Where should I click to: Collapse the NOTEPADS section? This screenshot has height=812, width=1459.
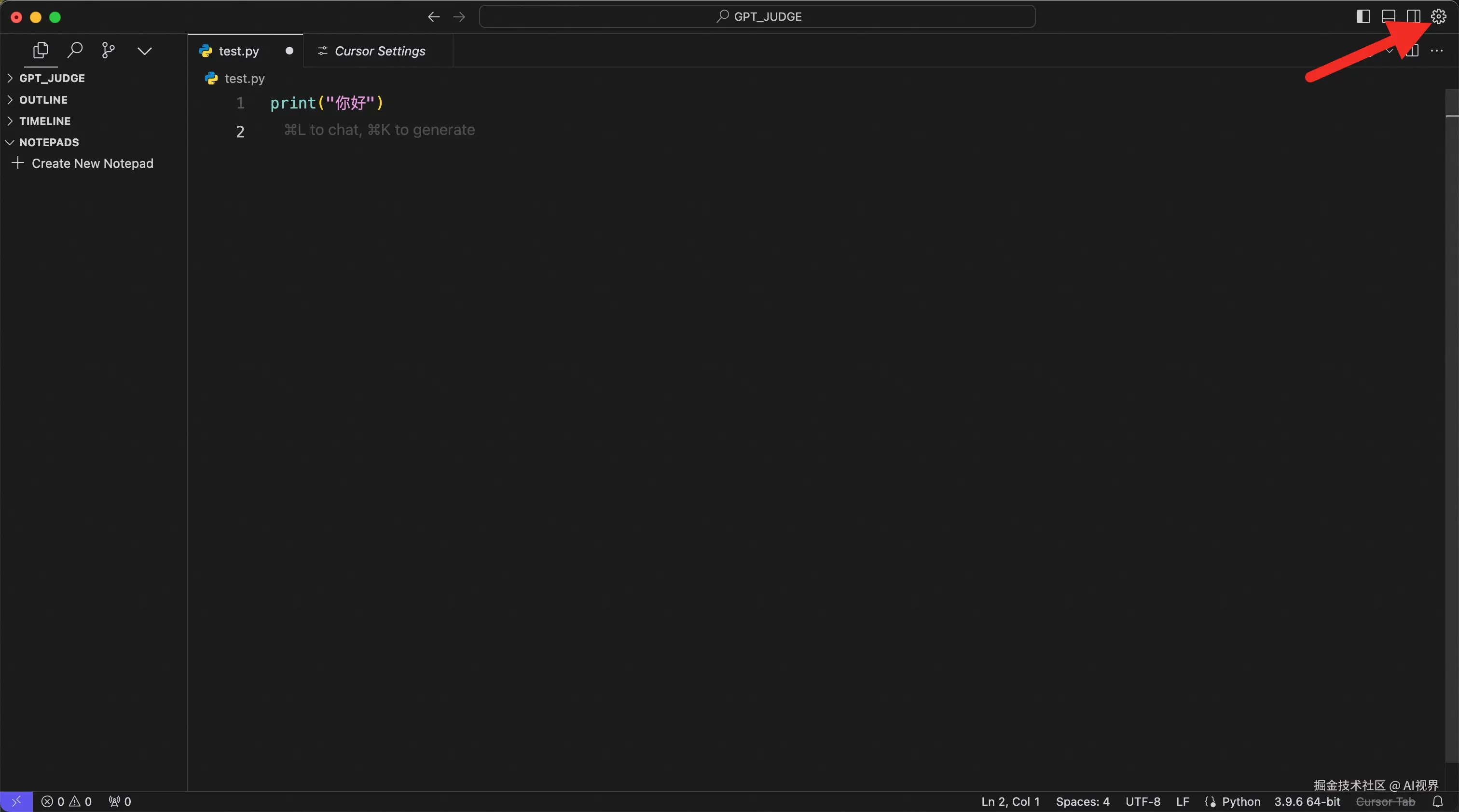tap(49, 142)
